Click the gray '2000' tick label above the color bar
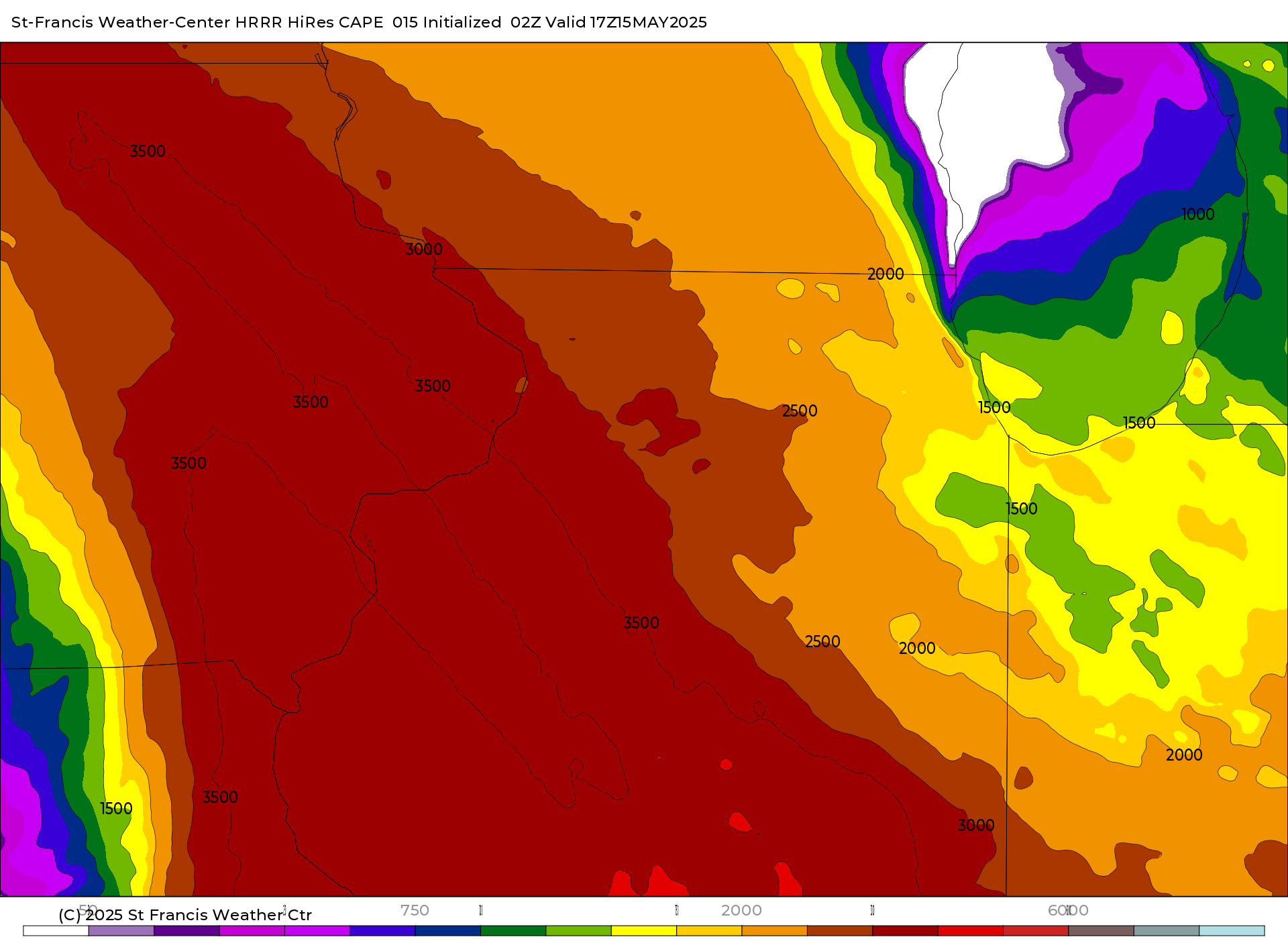Screen dimensions: 1288x939 click(741, 910)
